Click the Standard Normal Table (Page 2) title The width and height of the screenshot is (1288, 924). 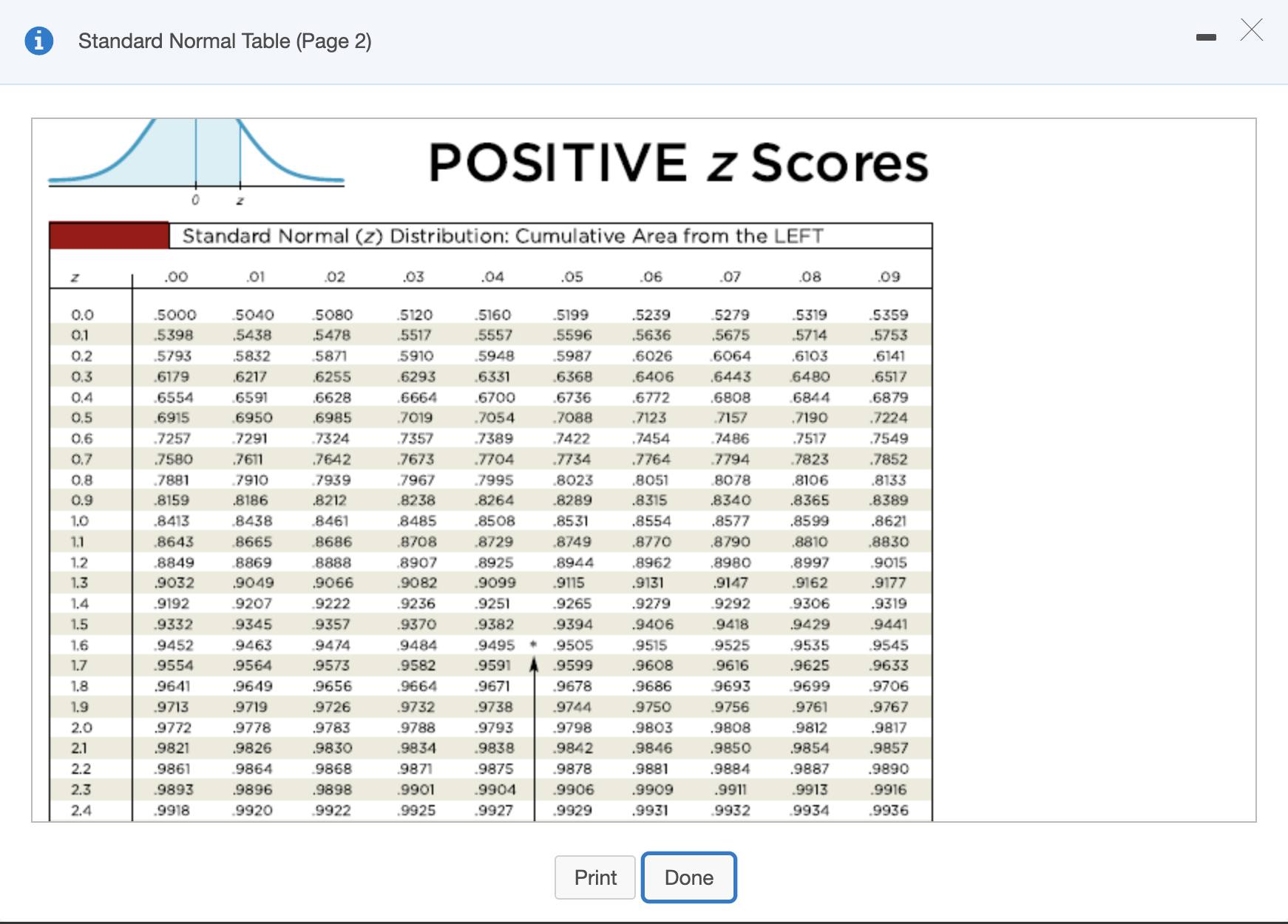[x=225, y=41]
